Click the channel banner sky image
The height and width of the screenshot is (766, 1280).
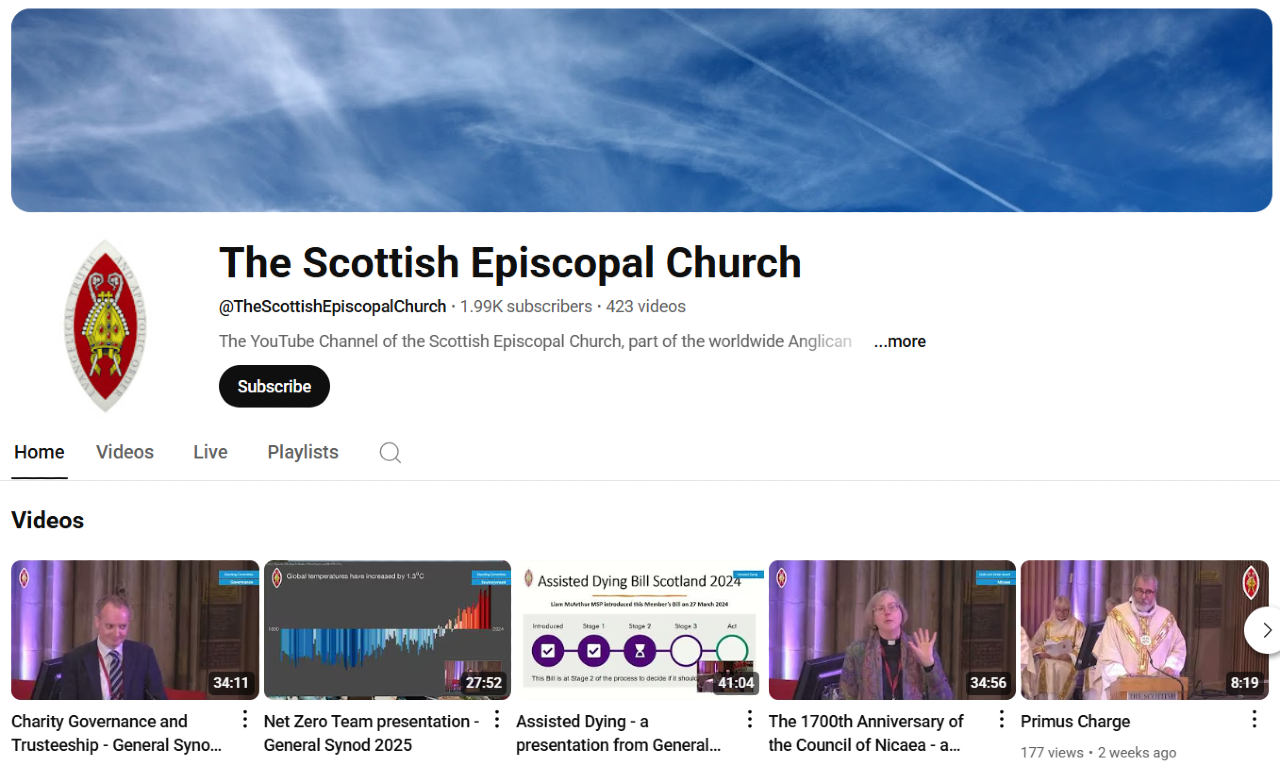tap(641, 110)
